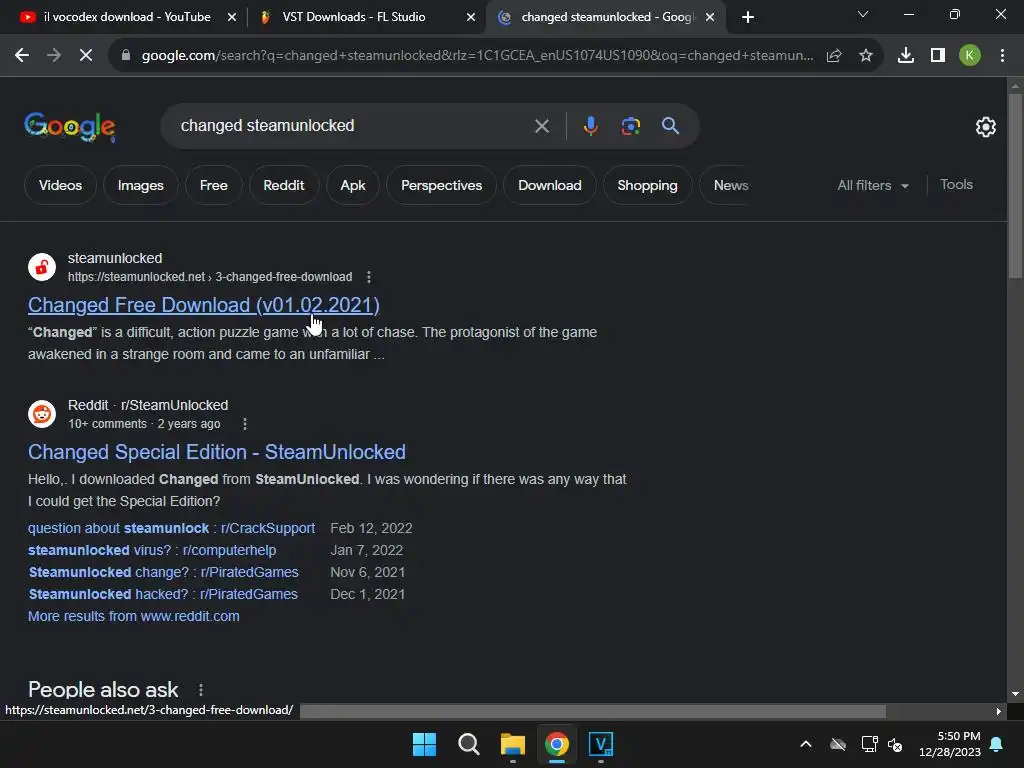This screenshot has height=768, width=1024.
Task: Open Windows taskbar search
Action: point(468,744)
